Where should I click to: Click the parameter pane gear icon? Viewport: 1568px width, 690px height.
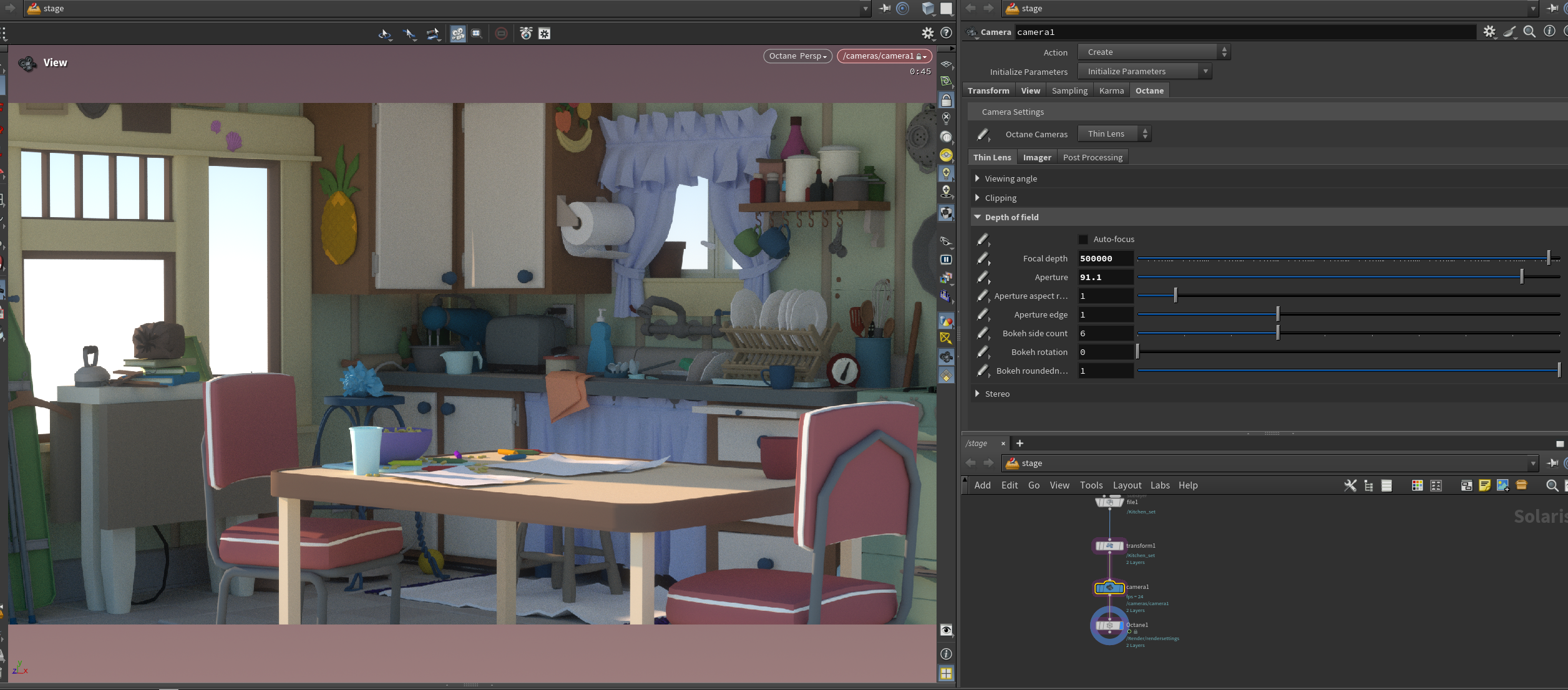coord(1489,32)
